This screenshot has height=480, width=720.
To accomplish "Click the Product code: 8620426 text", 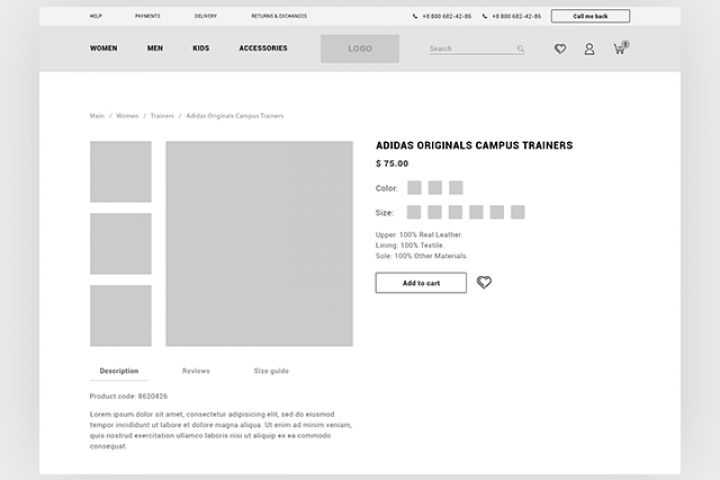I will [129, 396].
